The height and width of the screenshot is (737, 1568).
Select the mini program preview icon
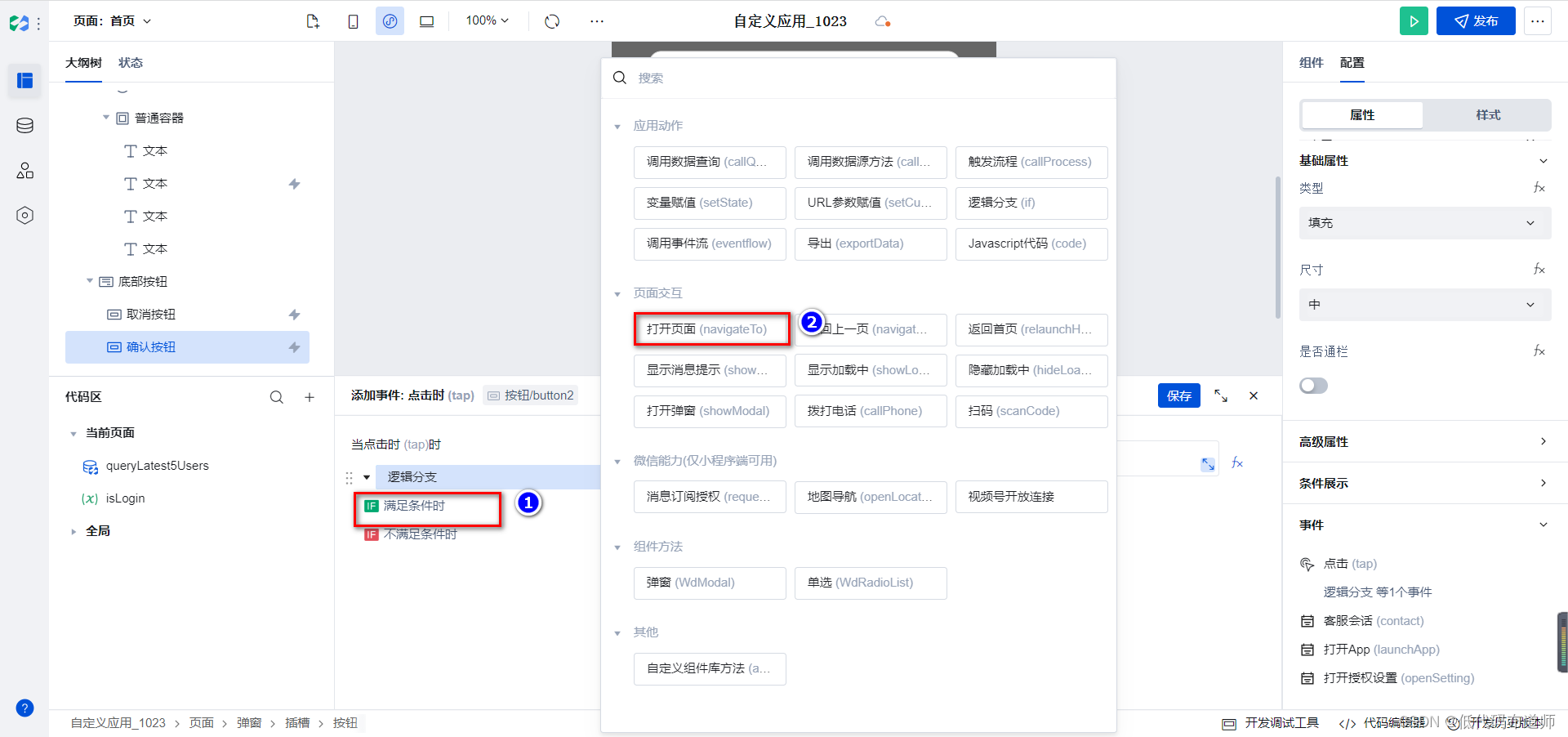click(390, 21)
